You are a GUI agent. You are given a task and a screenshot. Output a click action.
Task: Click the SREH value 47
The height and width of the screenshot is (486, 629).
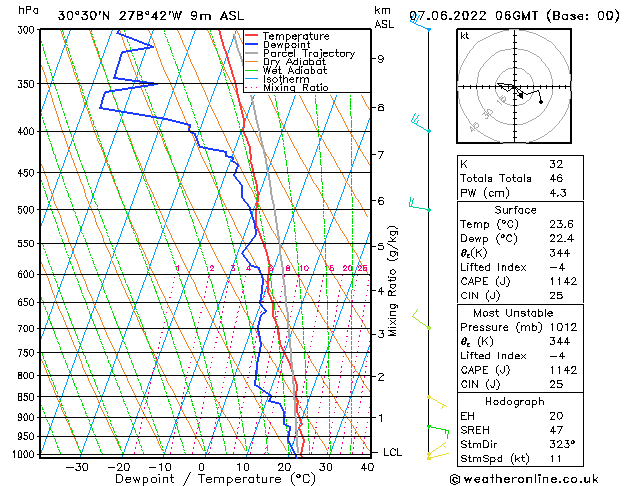[x=556, y=430]
